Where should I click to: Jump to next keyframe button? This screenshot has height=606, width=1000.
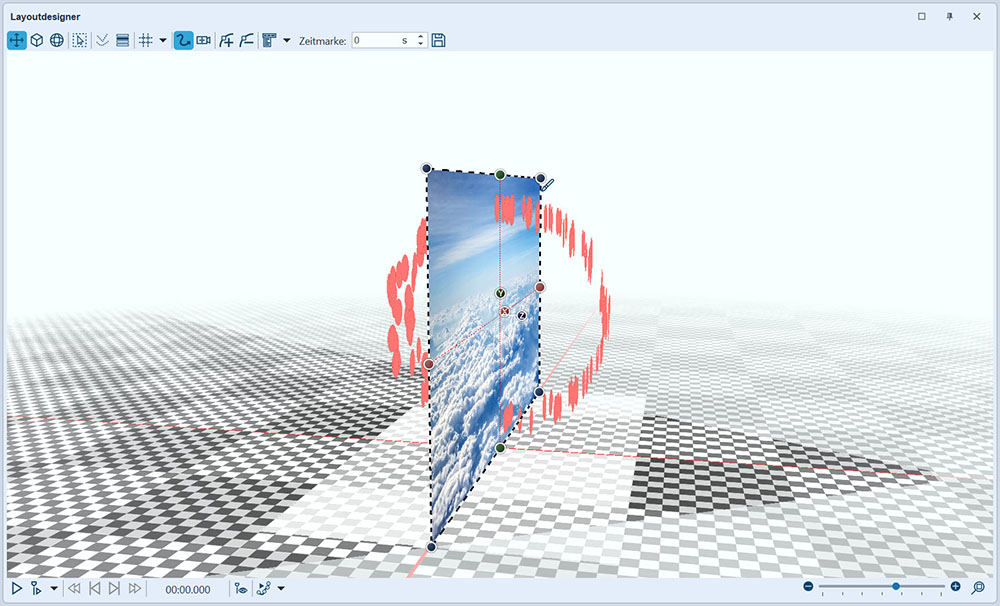(x=114, y=589)
